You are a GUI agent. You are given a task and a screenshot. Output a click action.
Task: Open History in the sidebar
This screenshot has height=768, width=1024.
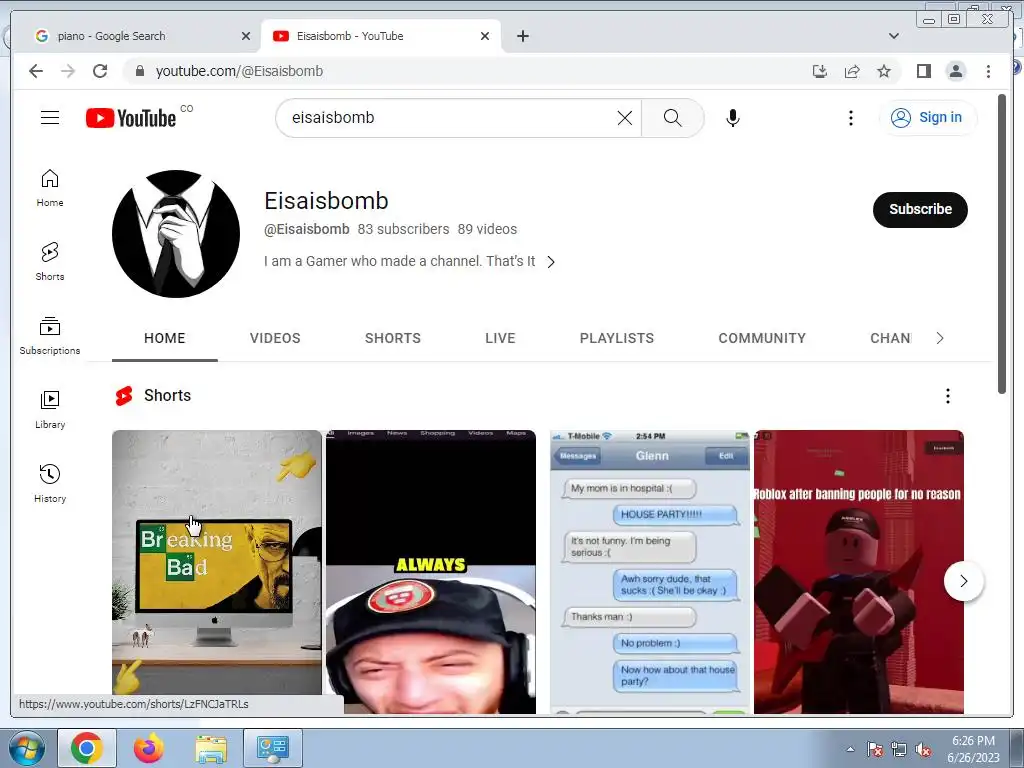click(50, 483)
